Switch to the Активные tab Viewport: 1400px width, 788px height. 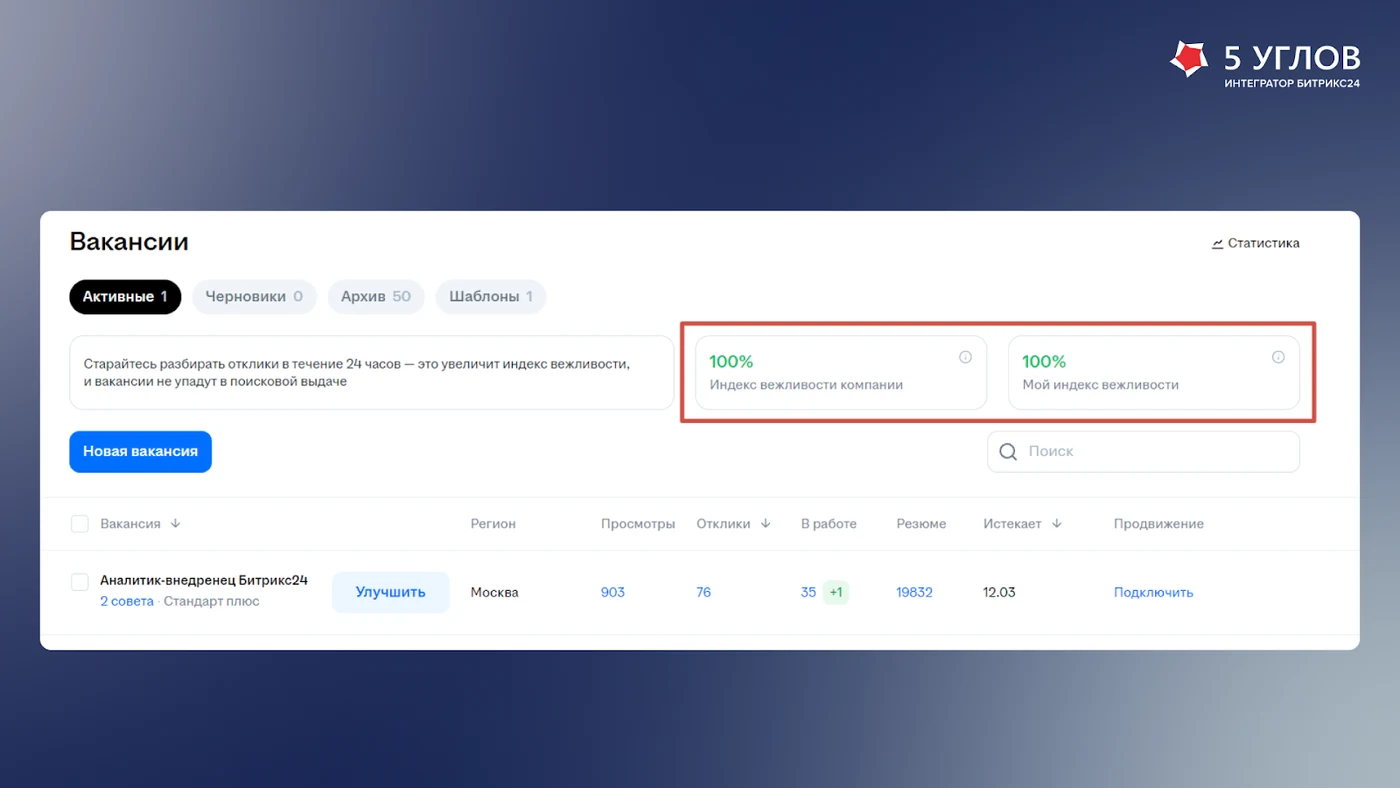pos(125,297)
